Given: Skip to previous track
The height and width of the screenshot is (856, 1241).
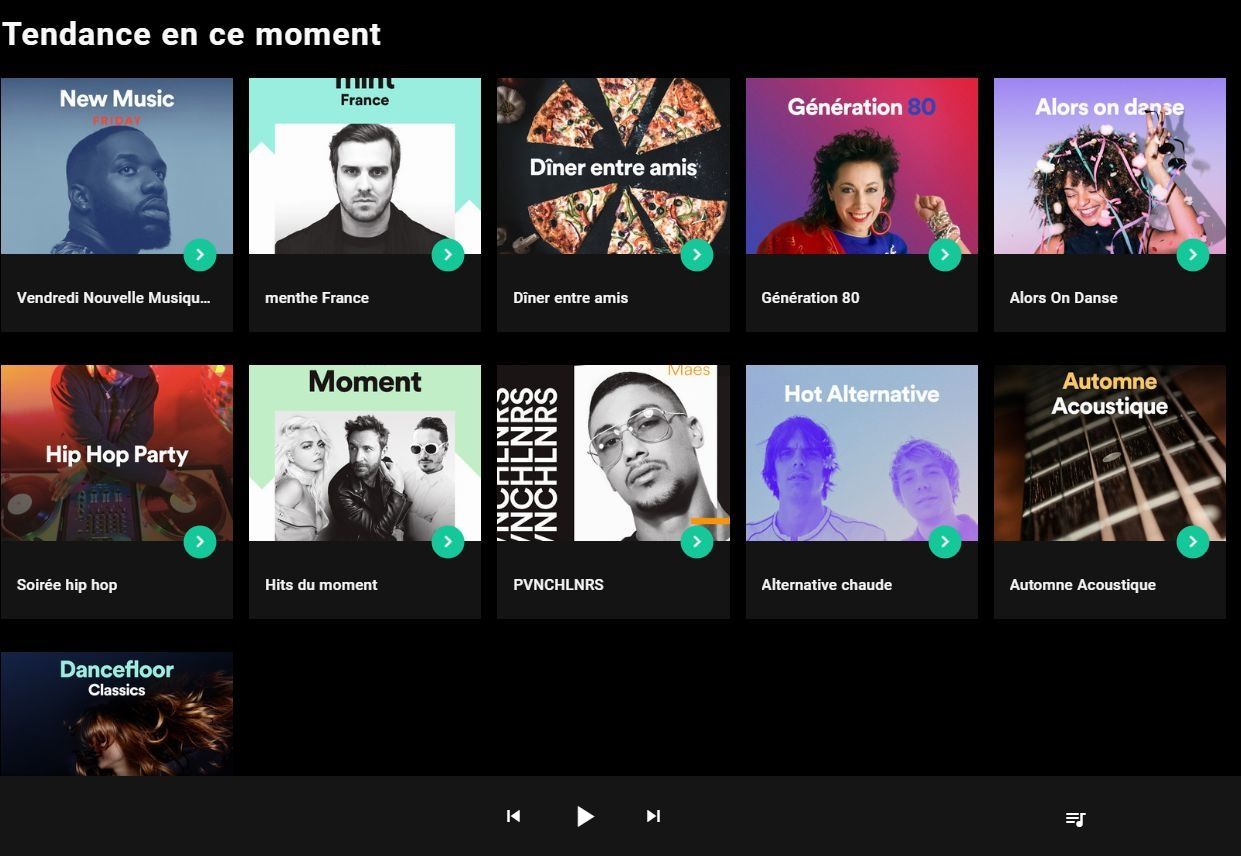Looking at the screenshot, I should point(514,816).
